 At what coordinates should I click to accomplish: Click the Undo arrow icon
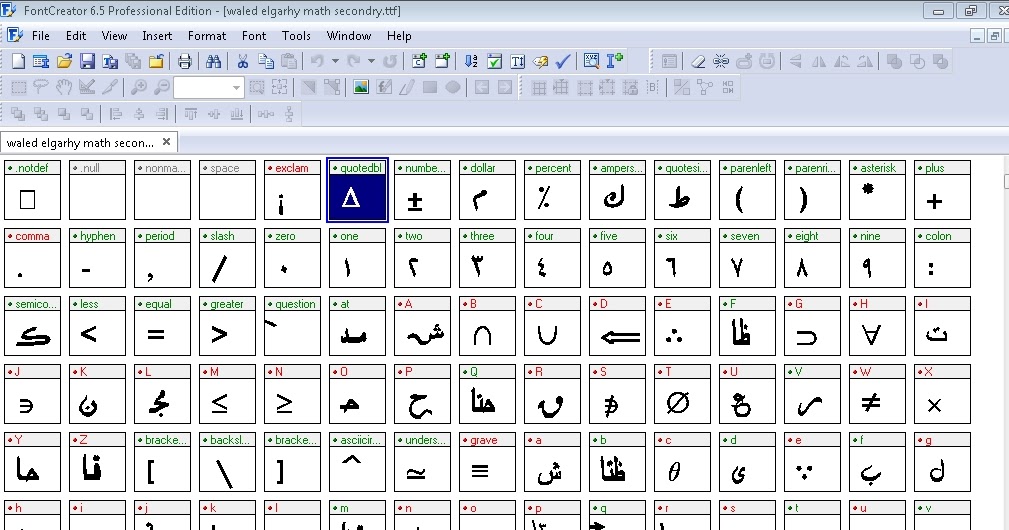click(x=317, y=62)
